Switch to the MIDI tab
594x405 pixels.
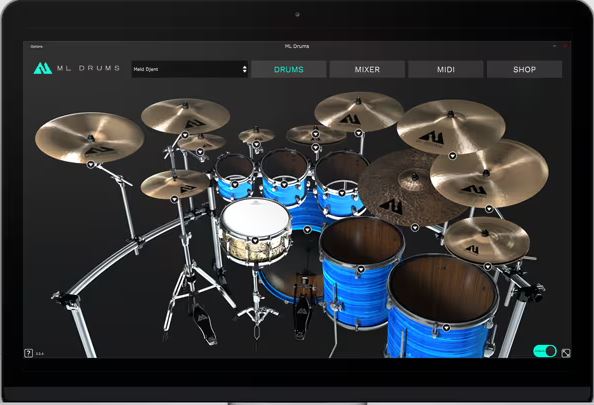[x=446, y=69]
